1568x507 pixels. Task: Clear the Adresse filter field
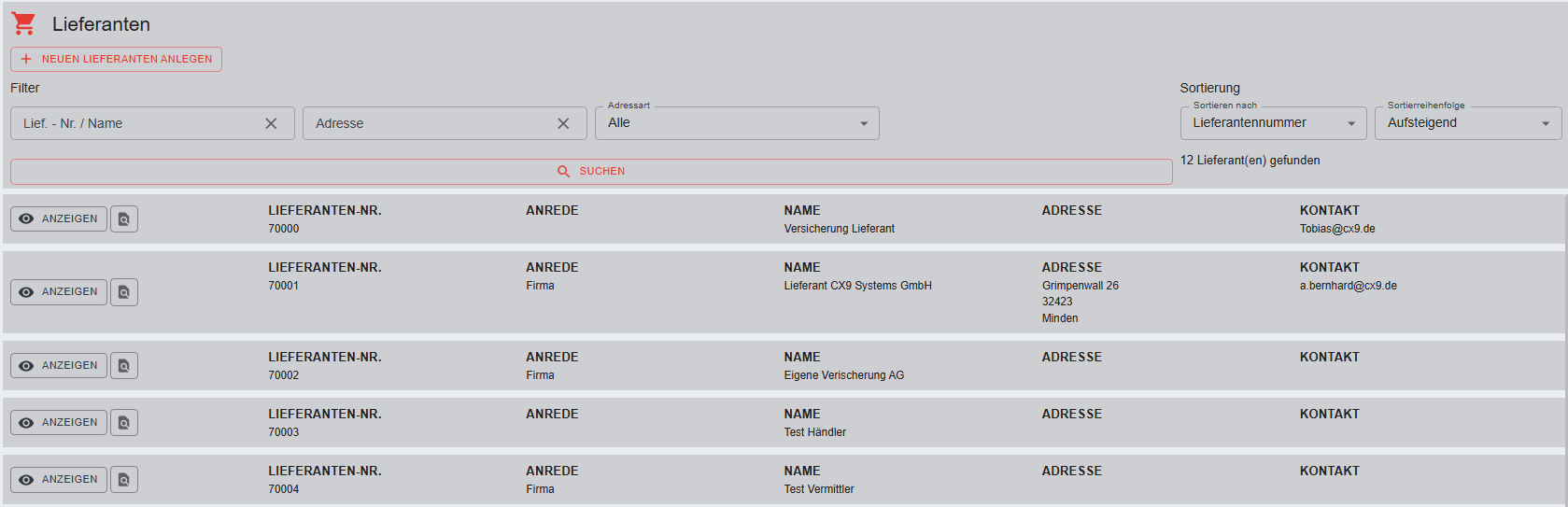(x=563, y=123)
